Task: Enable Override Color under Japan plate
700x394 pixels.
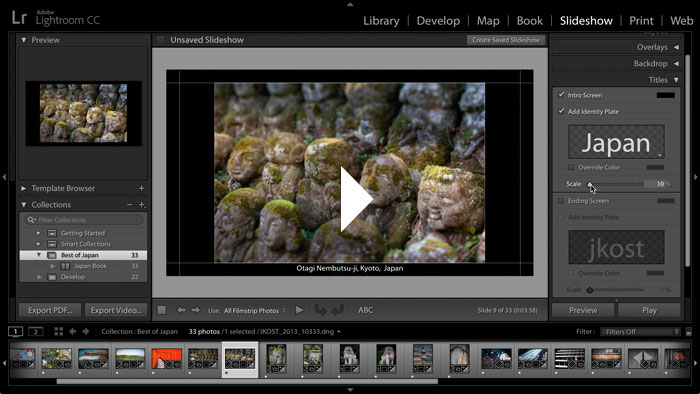Action: [x=571, y=167]
